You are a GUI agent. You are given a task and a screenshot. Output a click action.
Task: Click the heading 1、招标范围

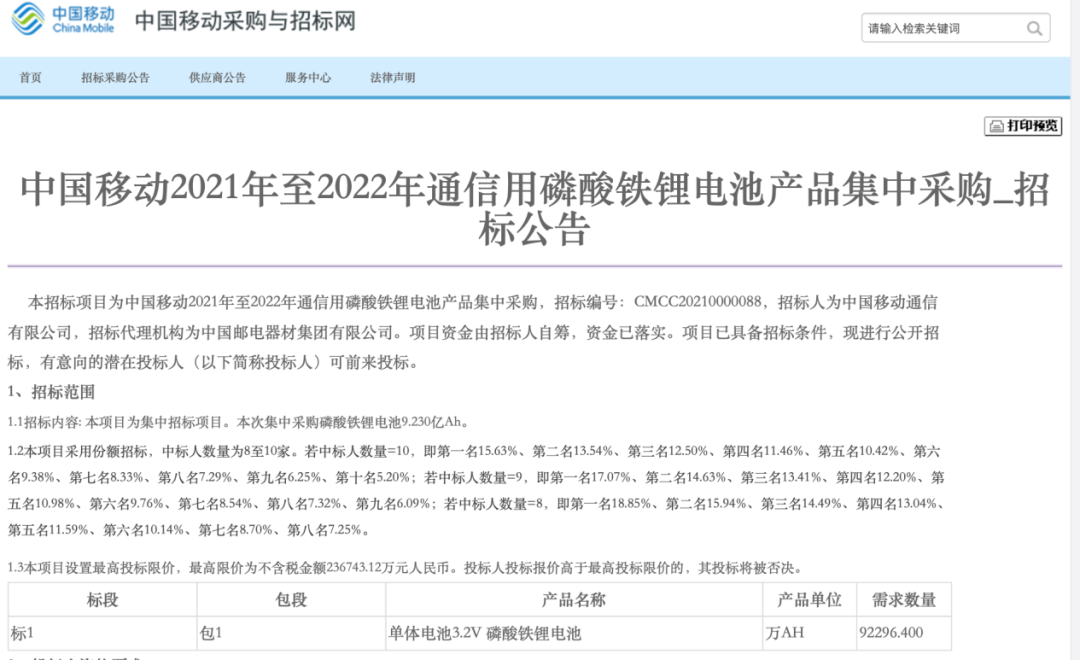pyautogui.click(x=51, y=392)
